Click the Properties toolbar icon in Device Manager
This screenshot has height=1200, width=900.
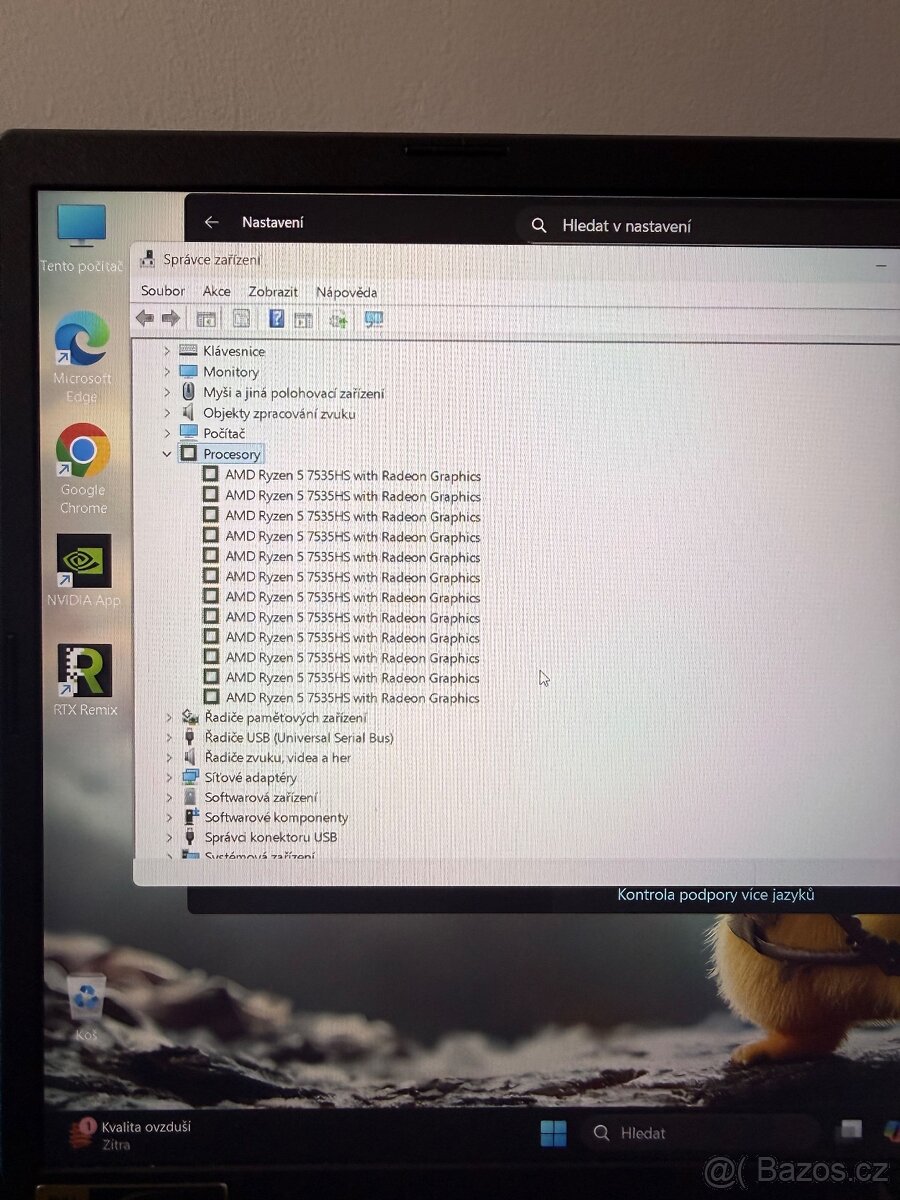coord(241,318)
